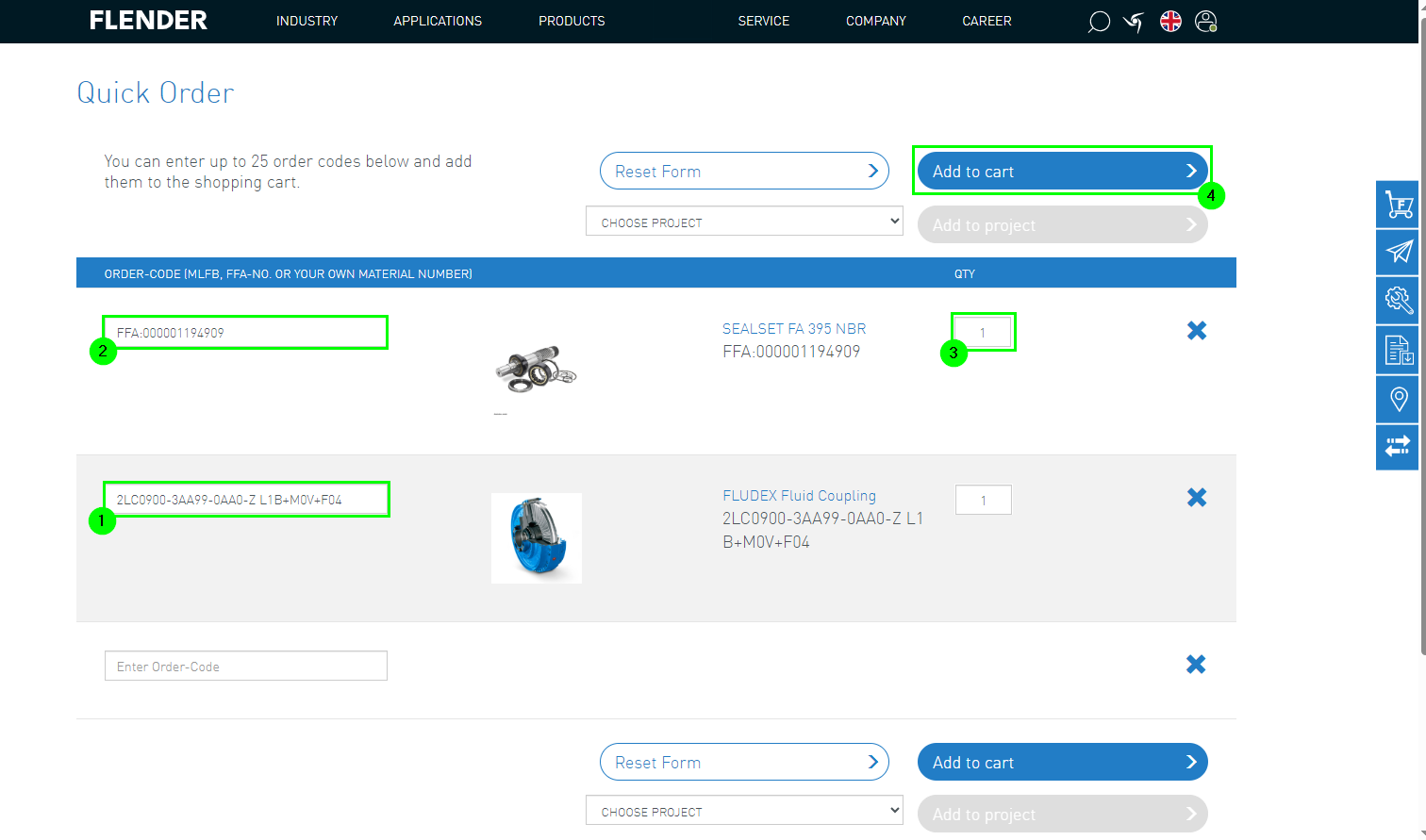Open the PRODUCTS menu

(572, 21)
